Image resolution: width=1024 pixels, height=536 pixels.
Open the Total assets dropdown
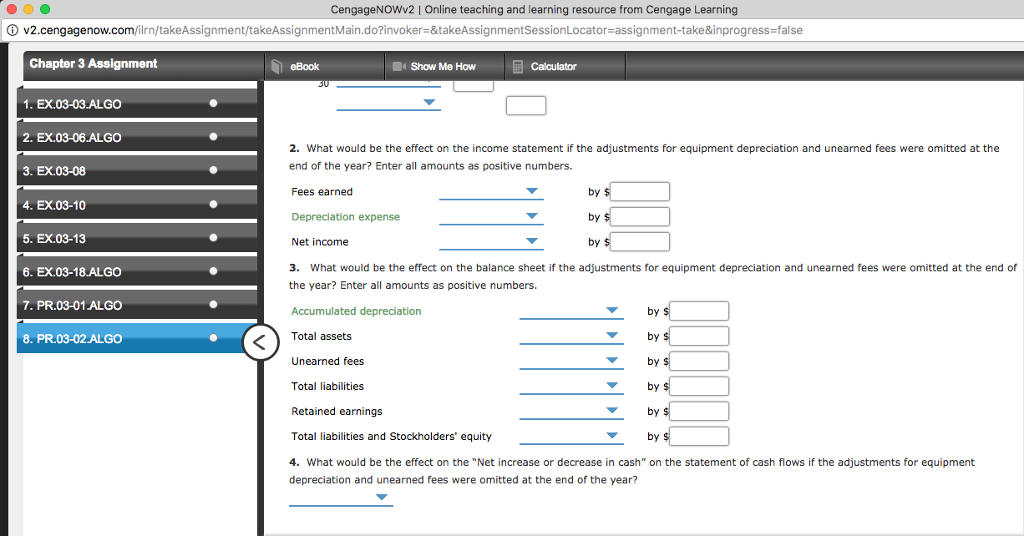tap(571, 336)
